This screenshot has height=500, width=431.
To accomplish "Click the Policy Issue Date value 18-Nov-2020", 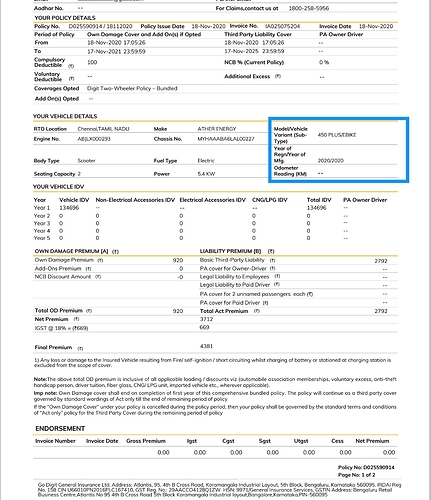I will point(208,26).
